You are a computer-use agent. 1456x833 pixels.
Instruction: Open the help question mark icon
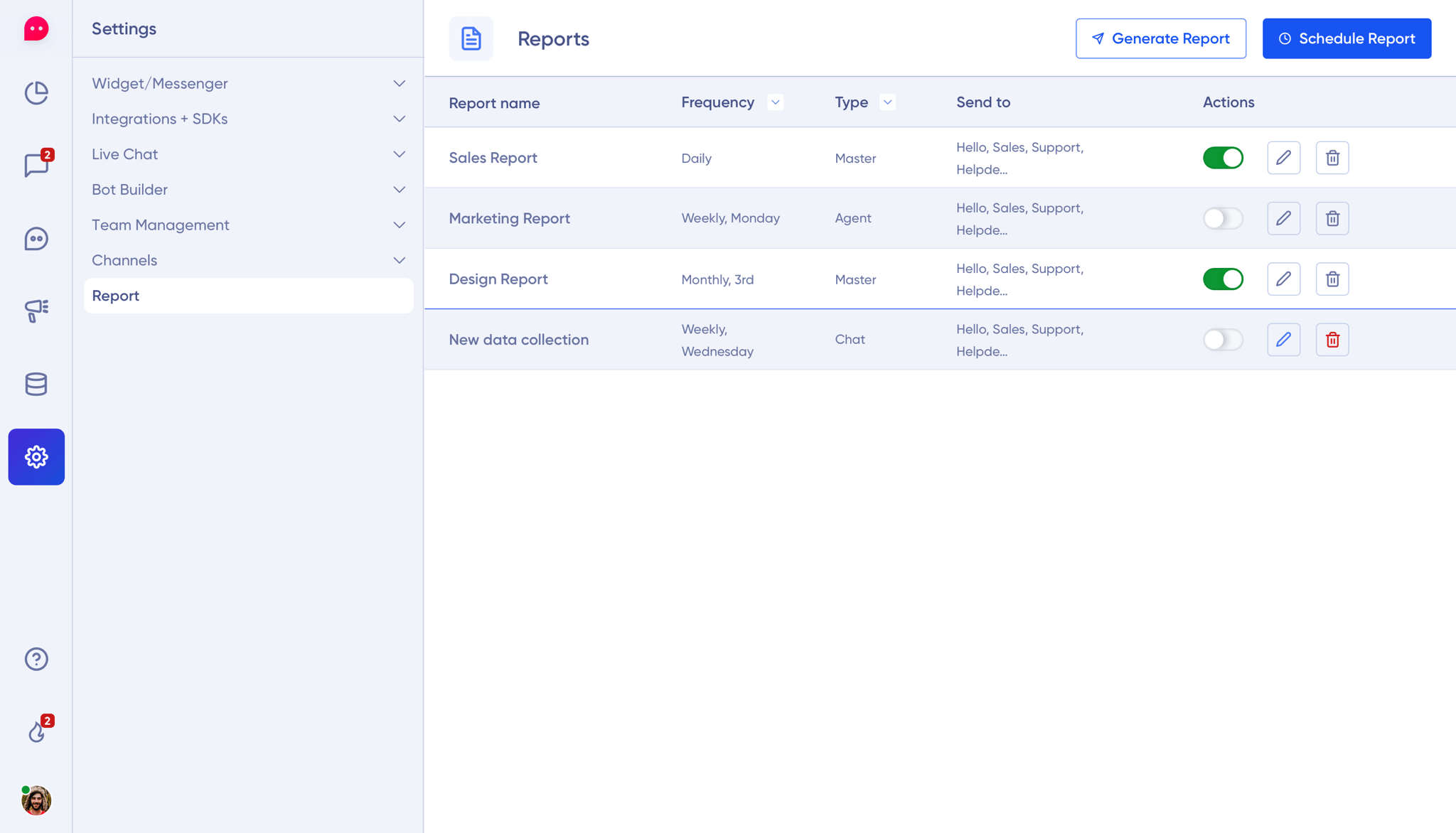[x=36, y=659]
